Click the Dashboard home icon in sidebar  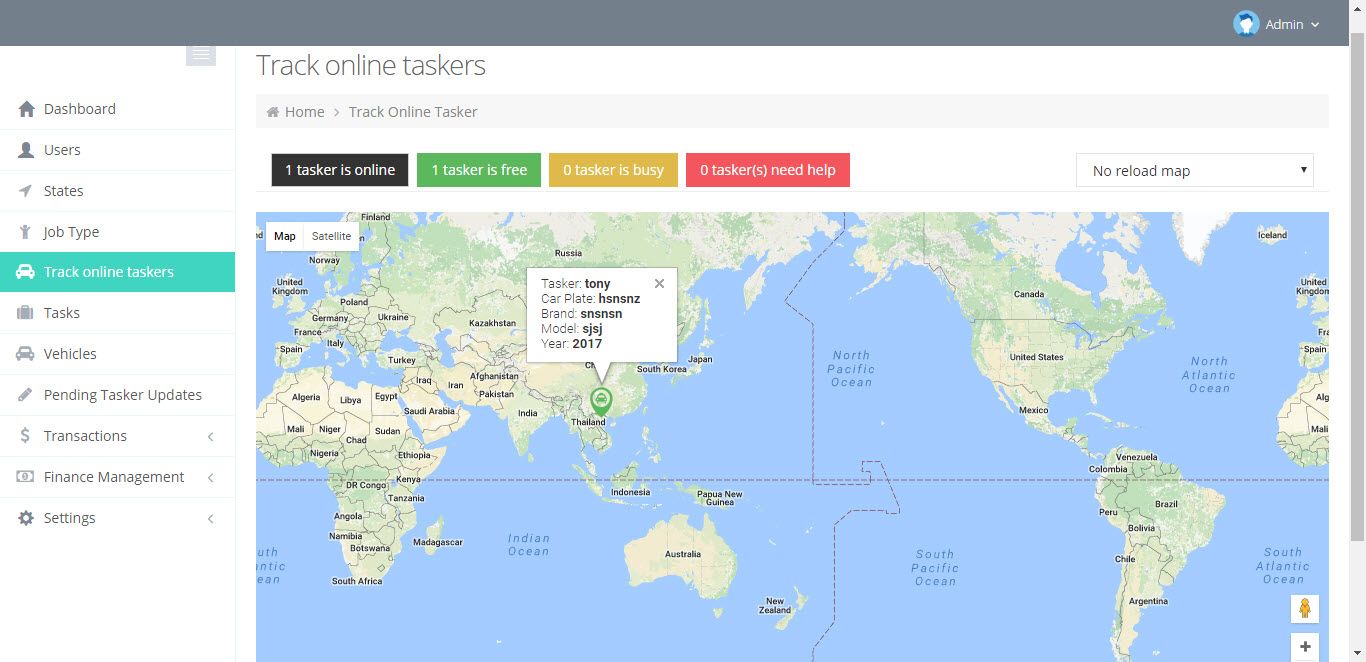tap(26, 109)
